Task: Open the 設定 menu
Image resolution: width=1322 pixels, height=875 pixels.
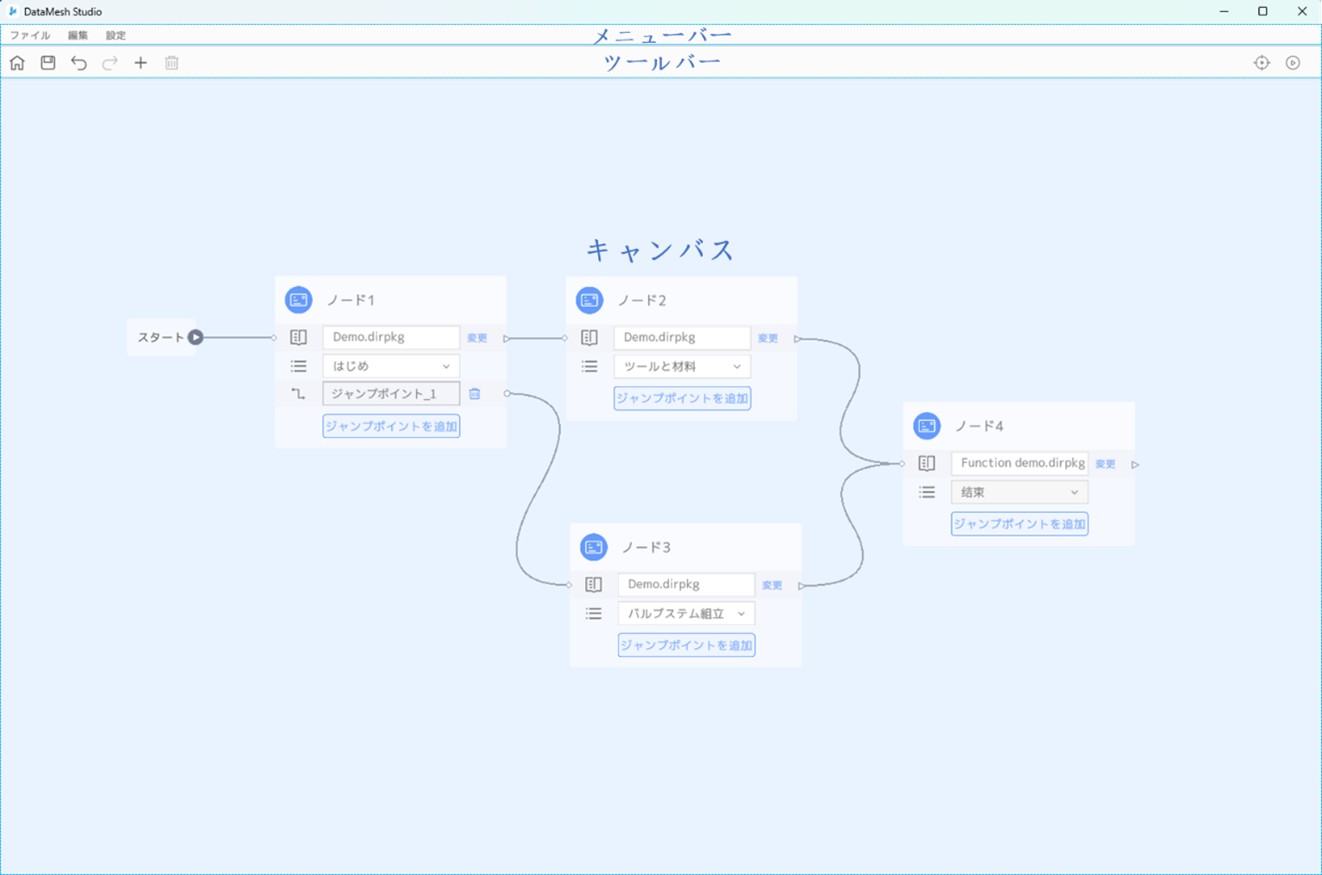Action: pyautogui.click(x=116, y=35)
